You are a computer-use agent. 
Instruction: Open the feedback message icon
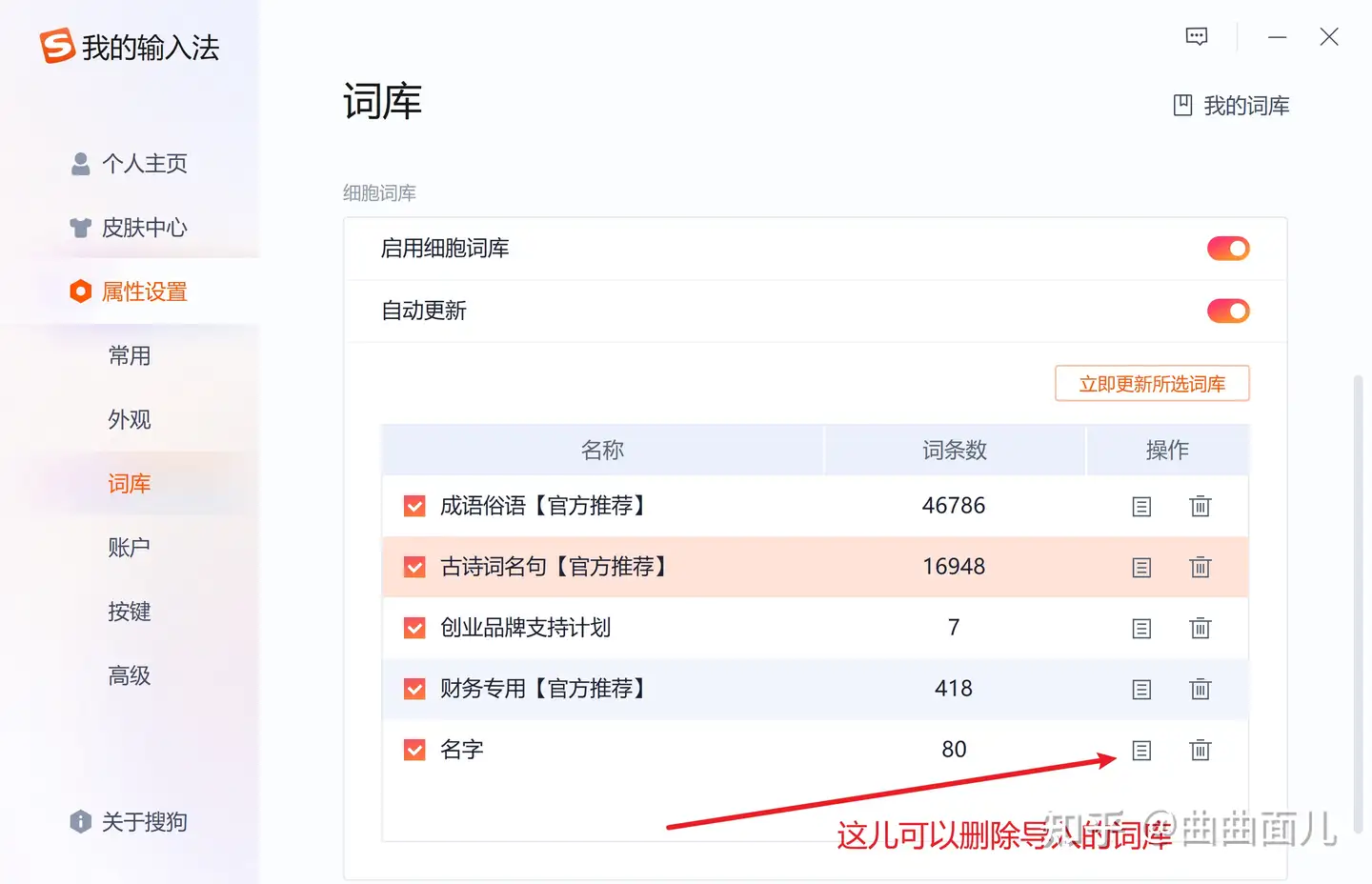(x=1197, y=36)
